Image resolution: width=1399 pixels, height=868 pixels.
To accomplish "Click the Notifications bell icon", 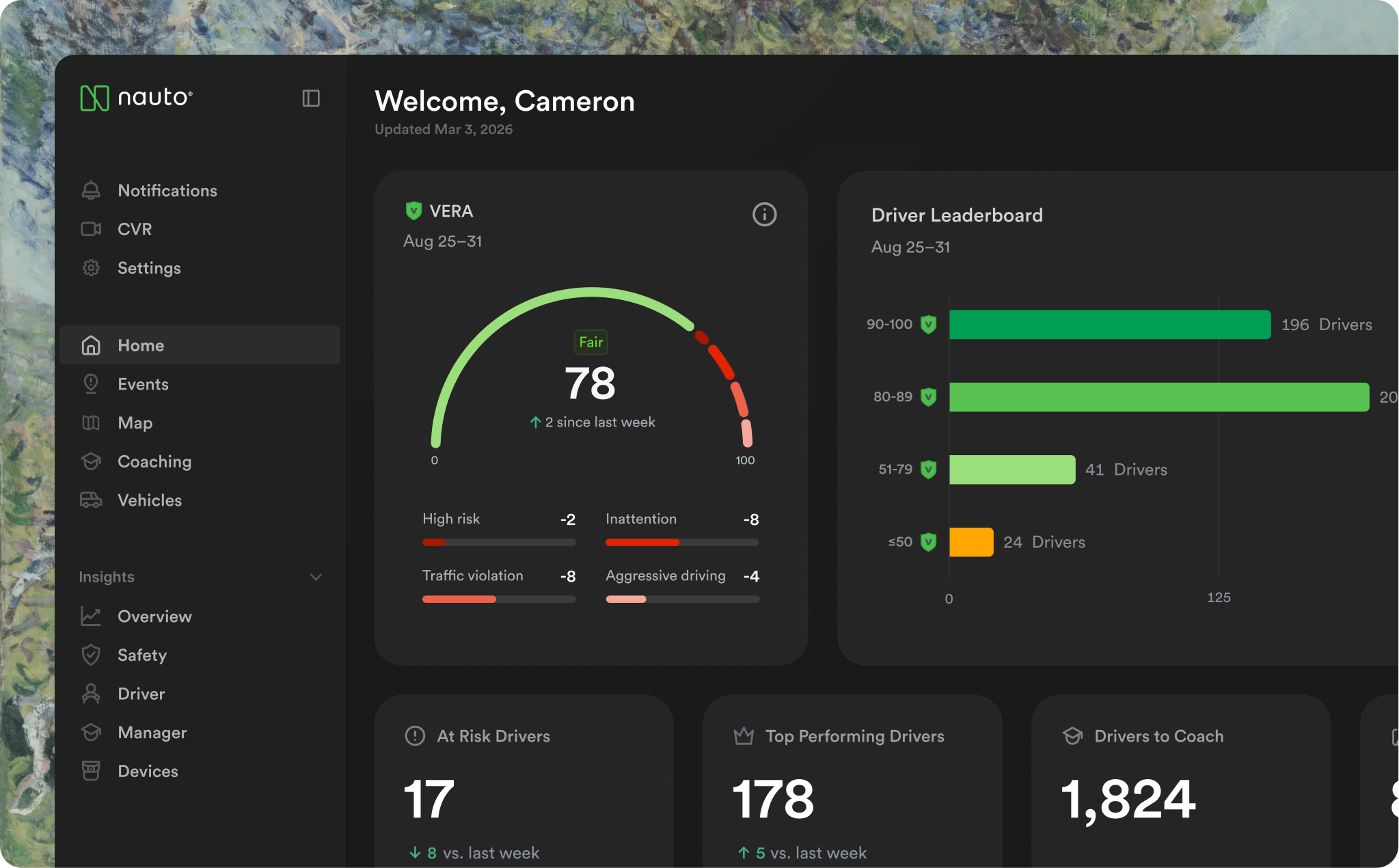I will point(91,191).
